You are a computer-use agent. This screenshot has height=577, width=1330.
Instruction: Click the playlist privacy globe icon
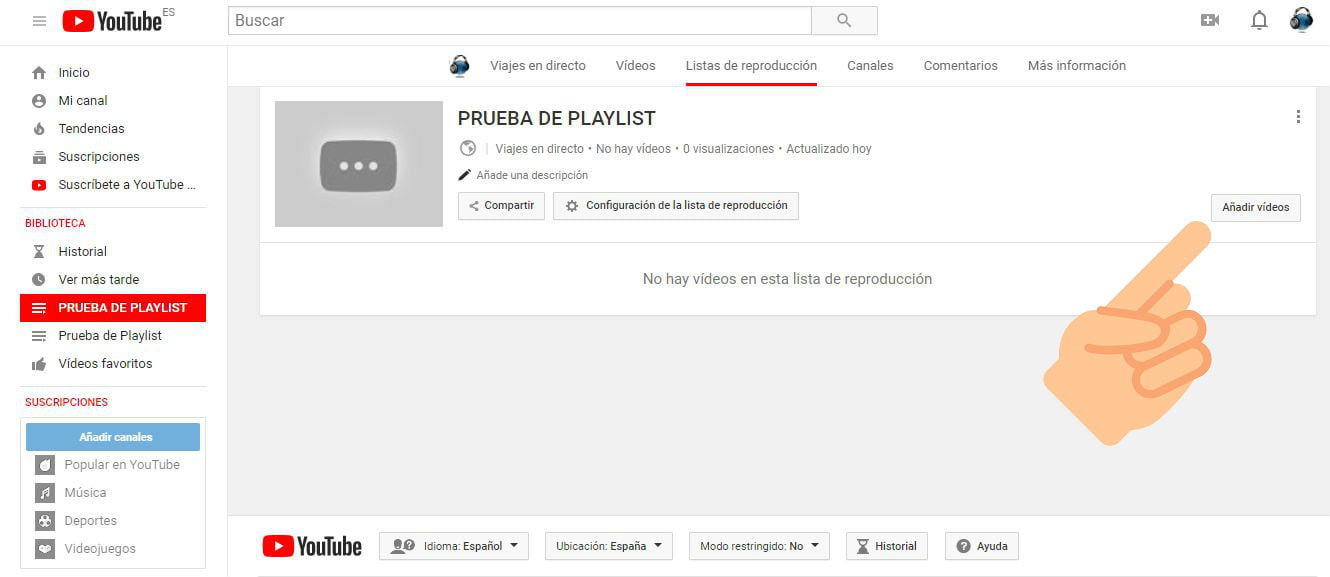pos(467,149)
